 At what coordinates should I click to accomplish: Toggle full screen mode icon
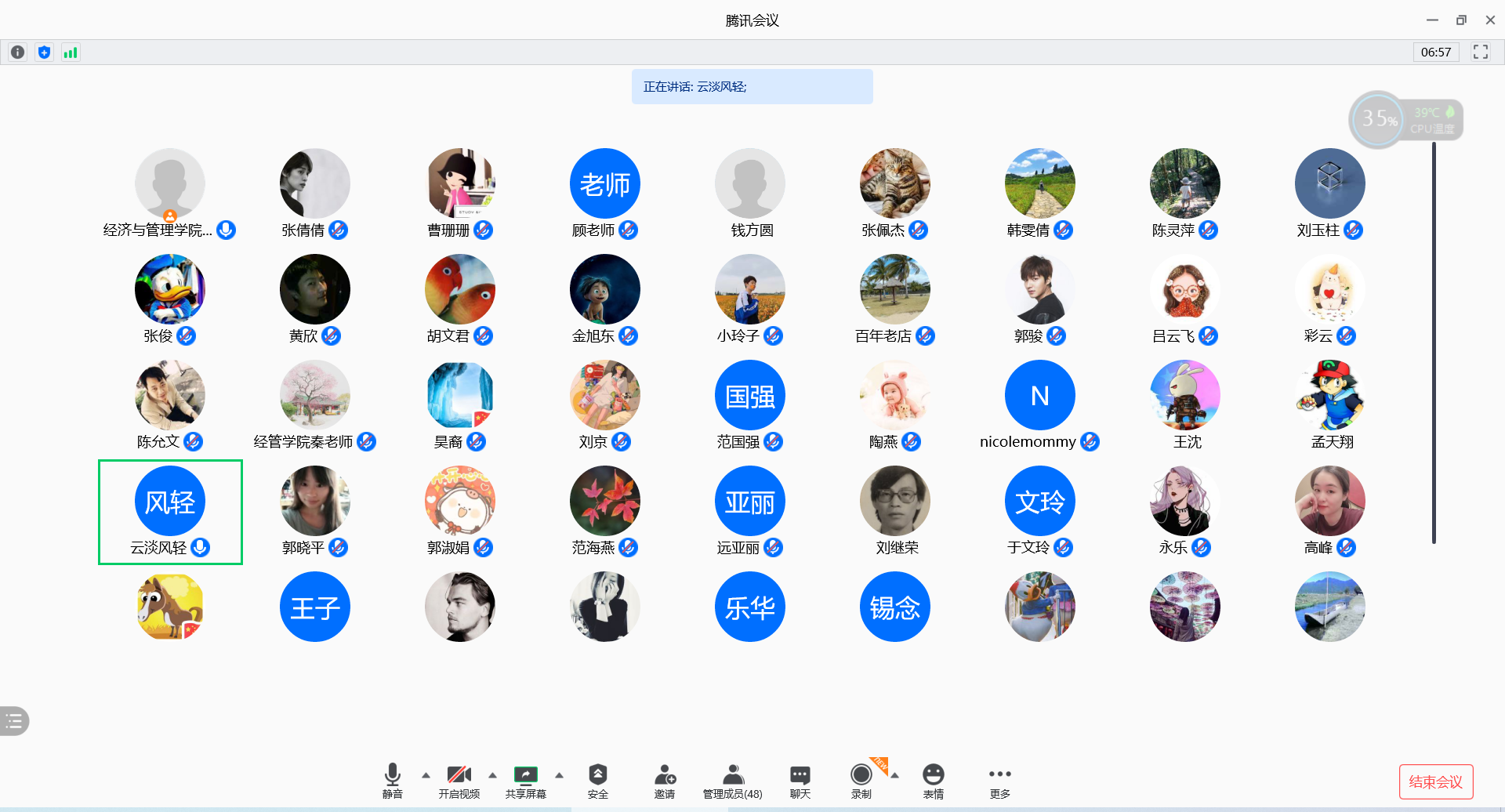[x=1480, y=53]
